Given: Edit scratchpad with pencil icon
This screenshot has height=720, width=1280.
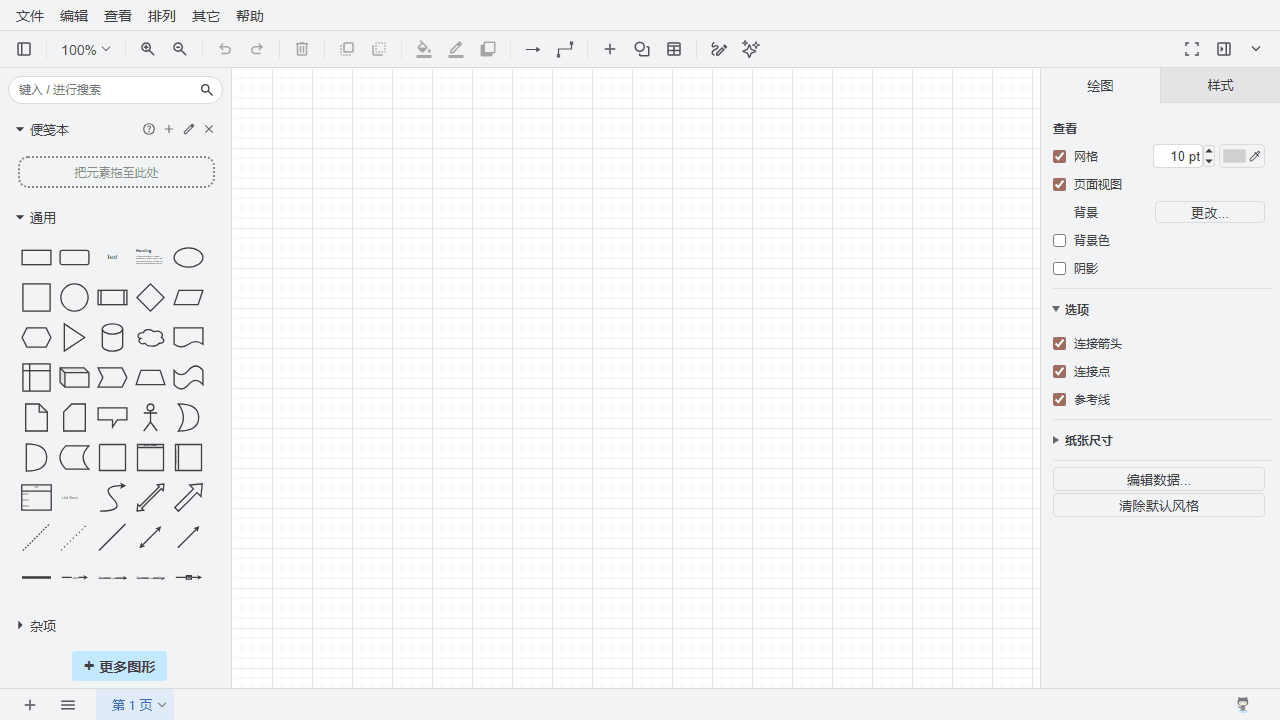Looking at the screenshot, I should [189, 129].
